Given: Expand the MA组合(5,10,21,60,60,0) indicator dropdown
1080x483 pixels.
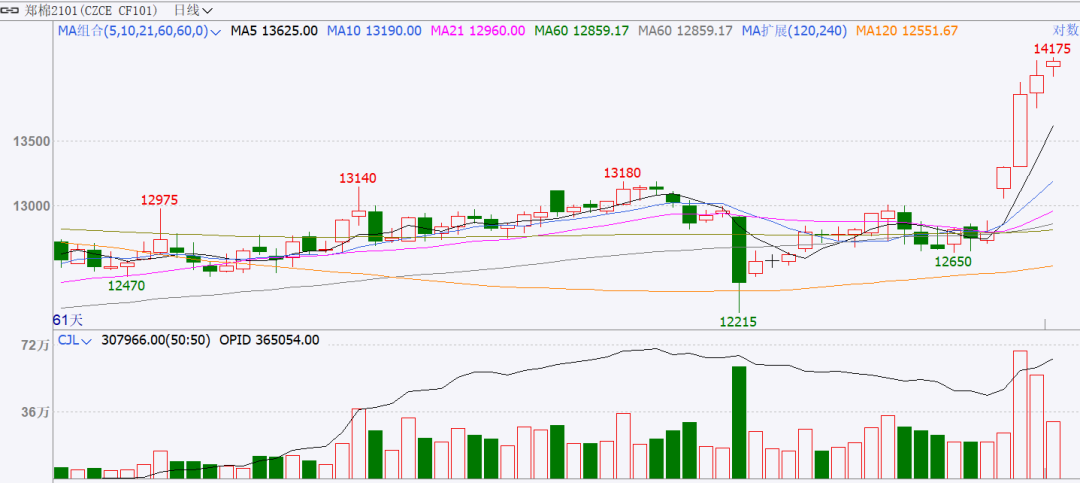Looking at the screenshot, I should (x=140, y=31).
